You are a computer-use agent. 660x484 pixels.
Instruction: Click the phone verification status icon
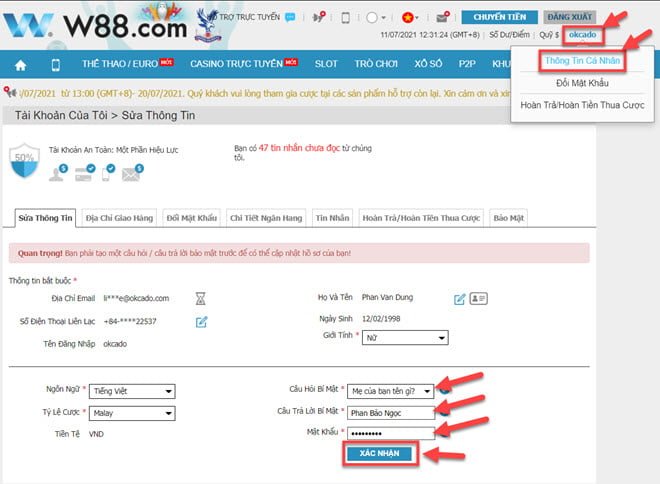point(108,173)
